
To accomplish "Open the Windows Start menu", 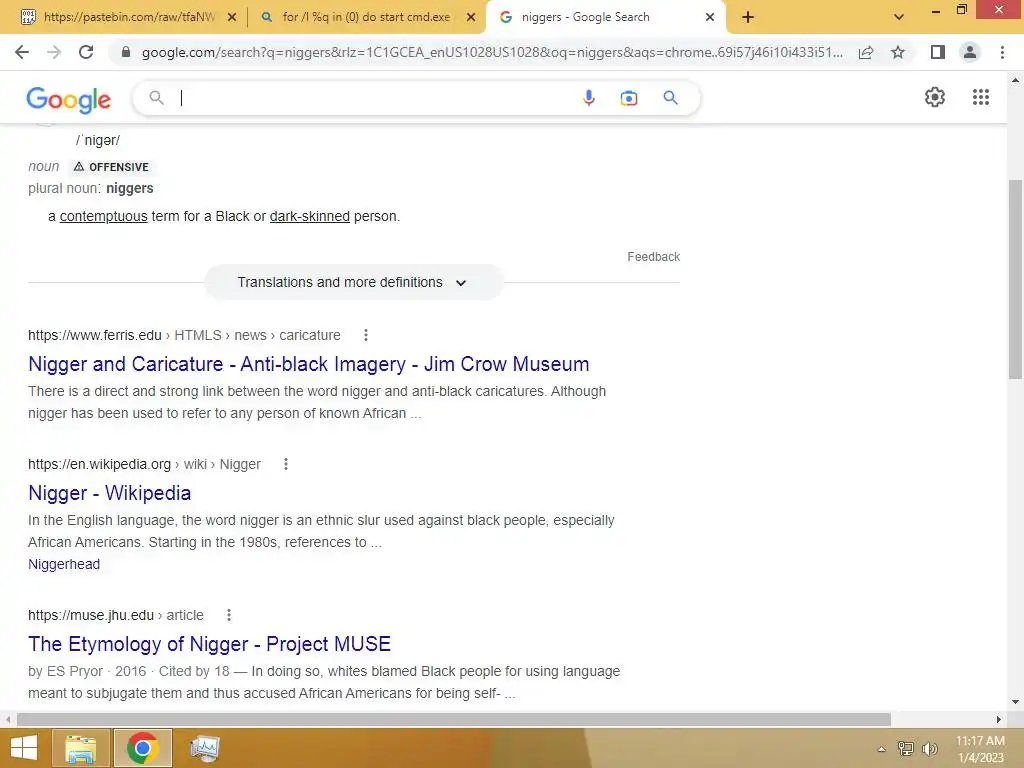I will point(24,748).
